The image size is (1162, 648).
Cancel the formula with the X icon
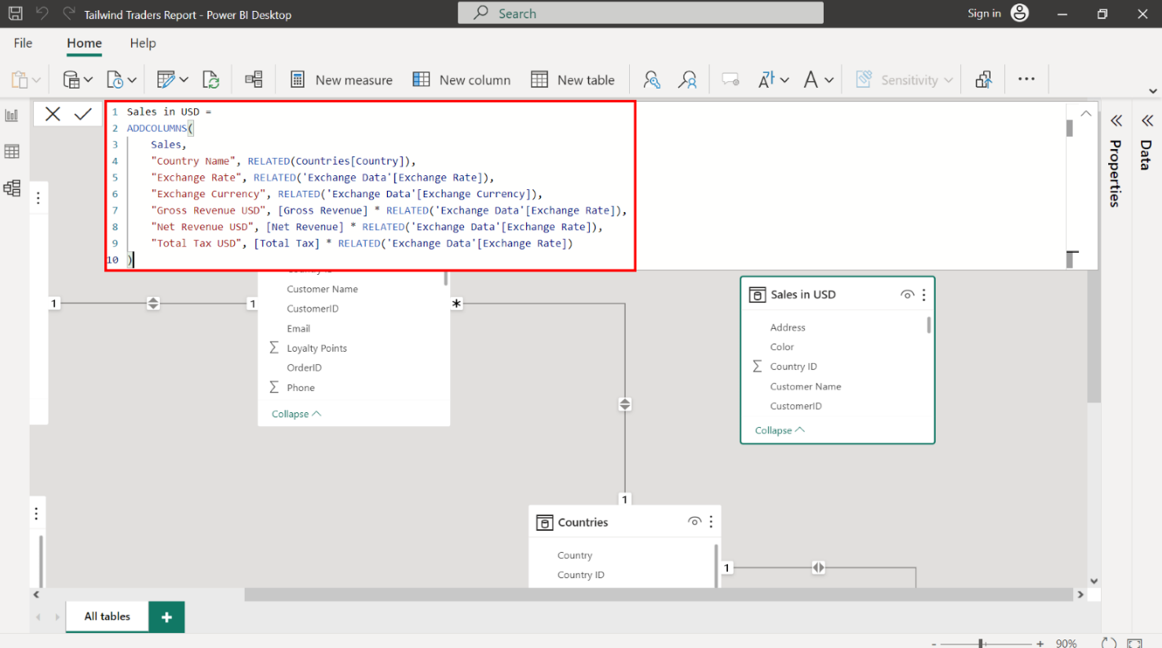point(53,114)
